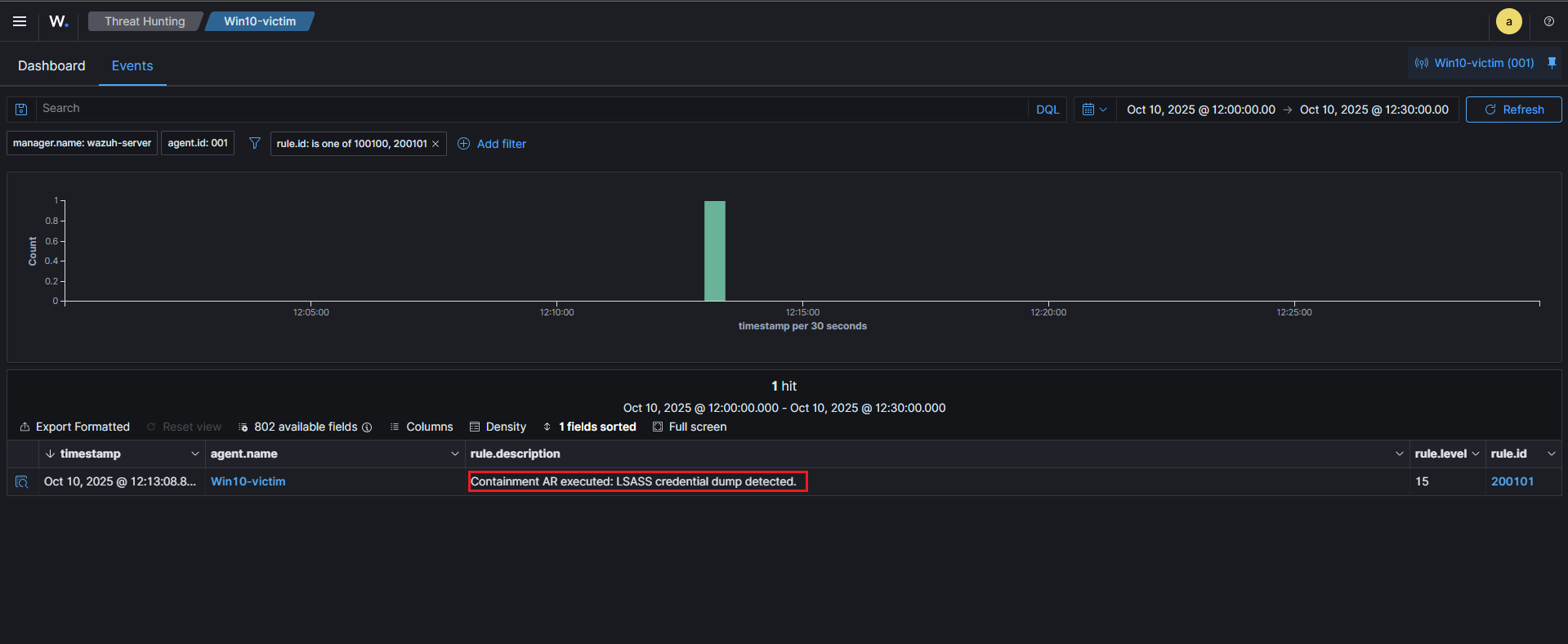The height and width of the screenshot is (644, 1568).
Task: Toggle the DQL query language switch
Action: click(x=1047, y=110)
